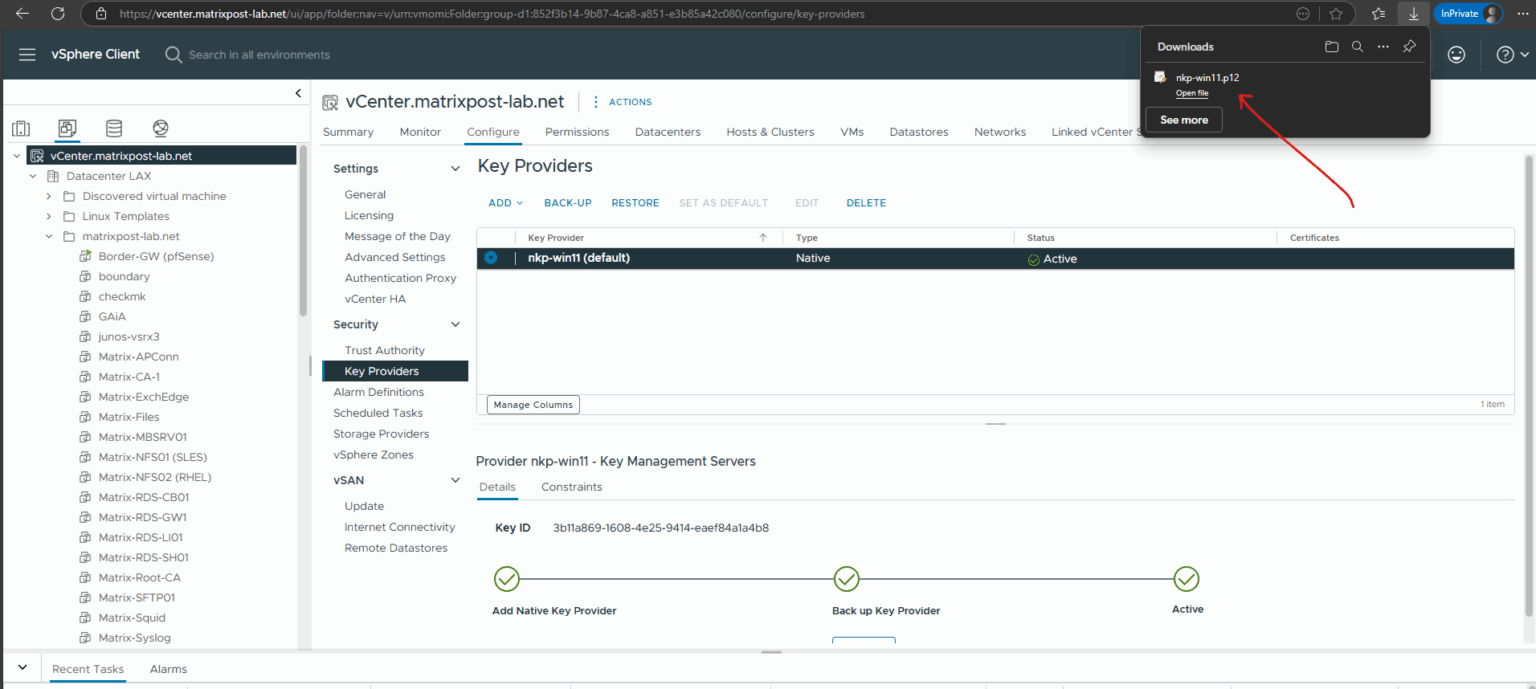This screenshot has width=1536, height=689.
Task: Click the help question mark icon
Action: [x=1504, y=55]
